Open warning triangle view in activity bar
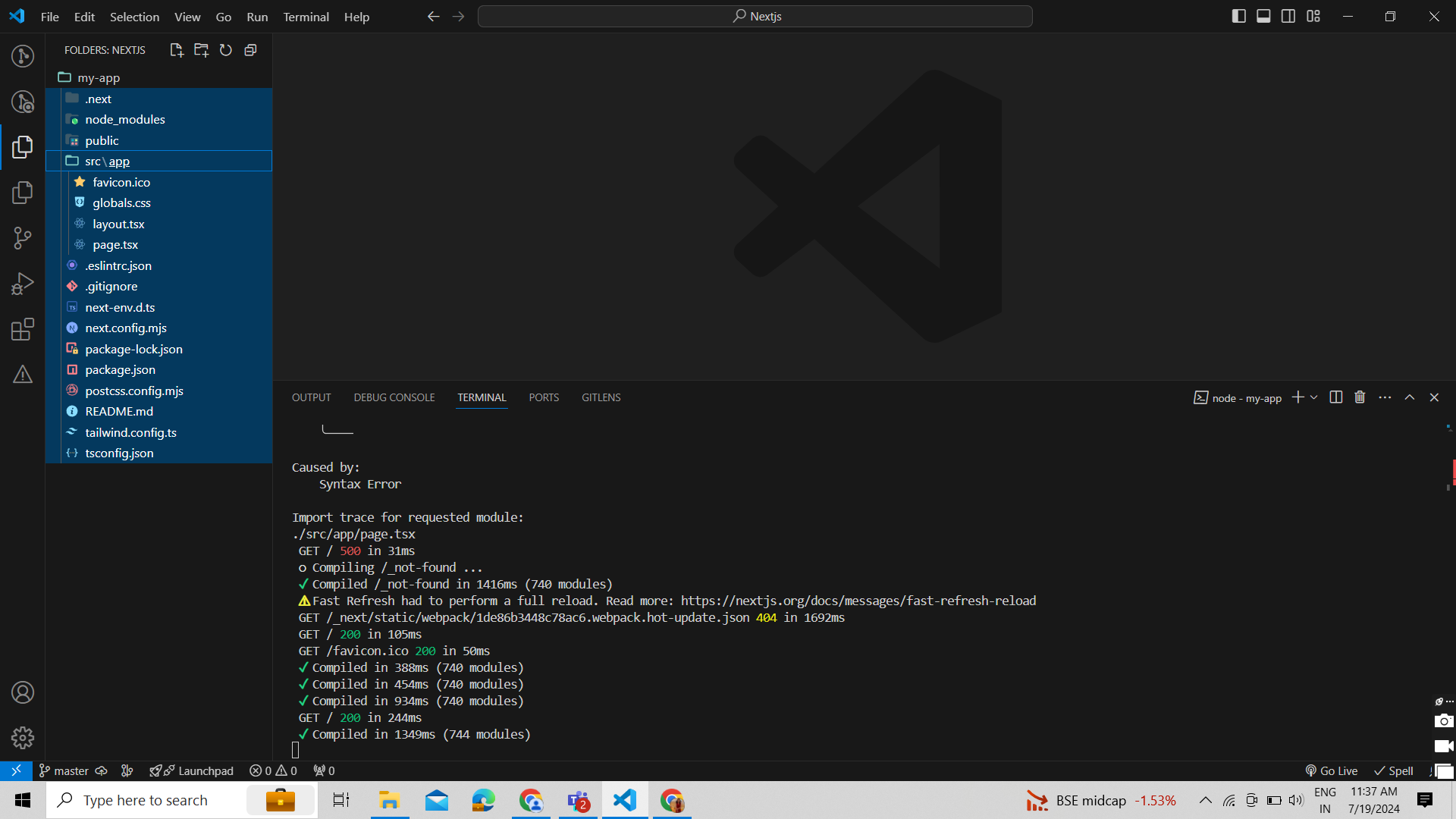The image size is (1456, 819). (x=23, y=375)
